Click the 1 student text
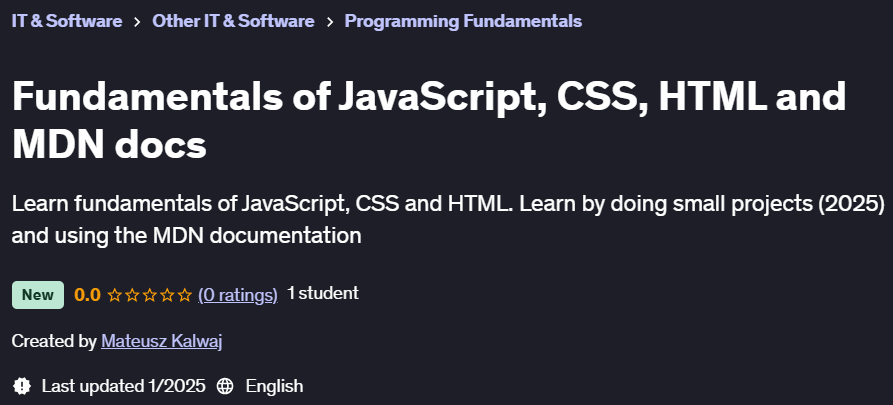 click(322, 294)
